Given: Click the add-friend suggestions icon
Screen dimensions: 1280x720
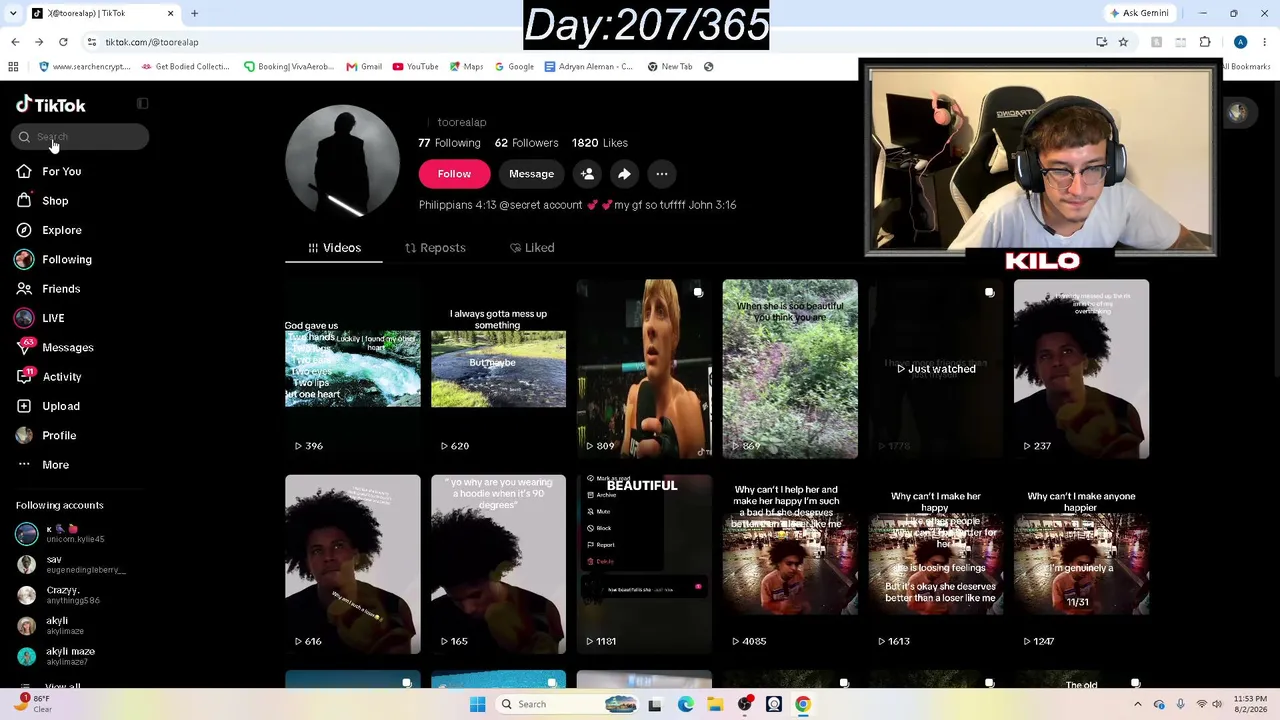Looking at the screenshot, I should [x=587, y=174].
